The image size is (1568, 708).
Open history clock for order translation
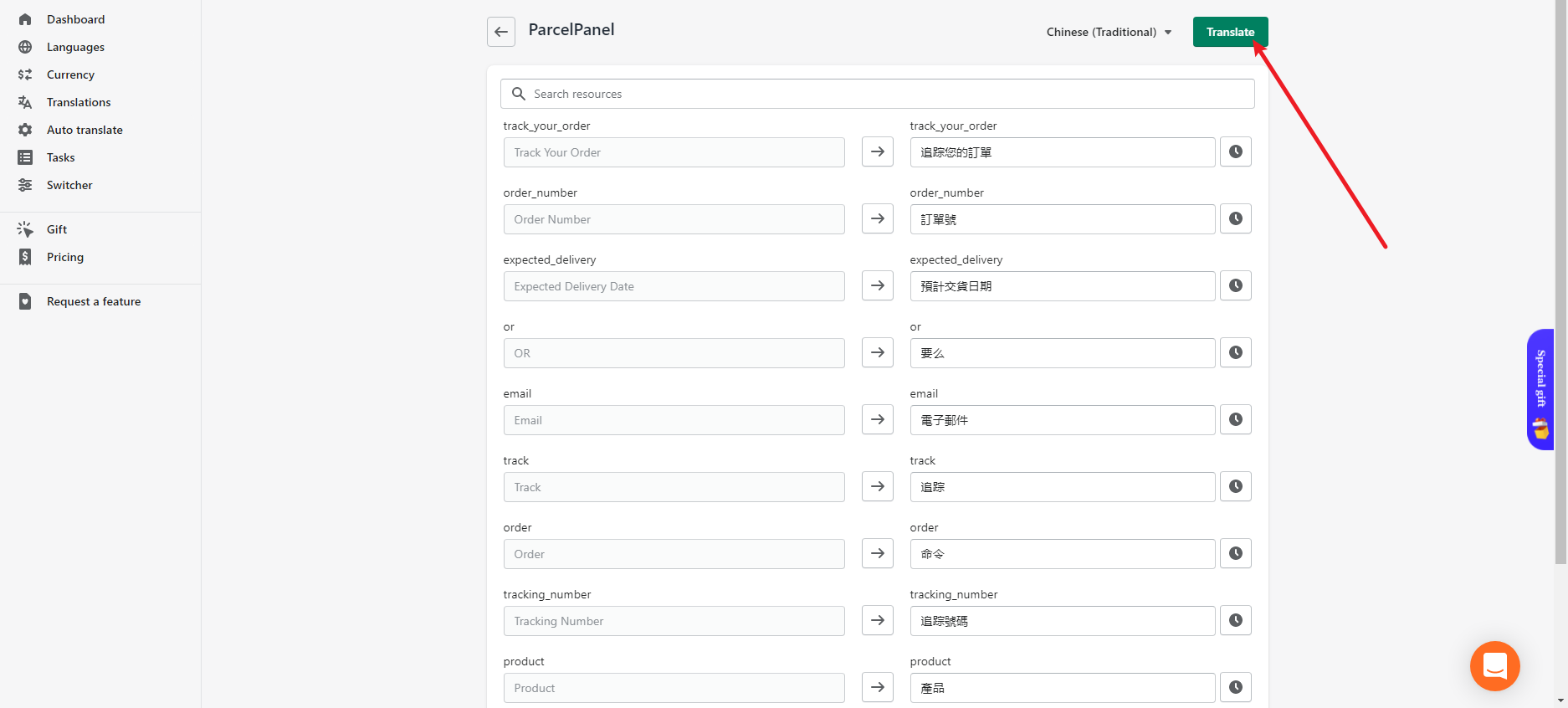pyautogui.click(x=1236, y=553)
